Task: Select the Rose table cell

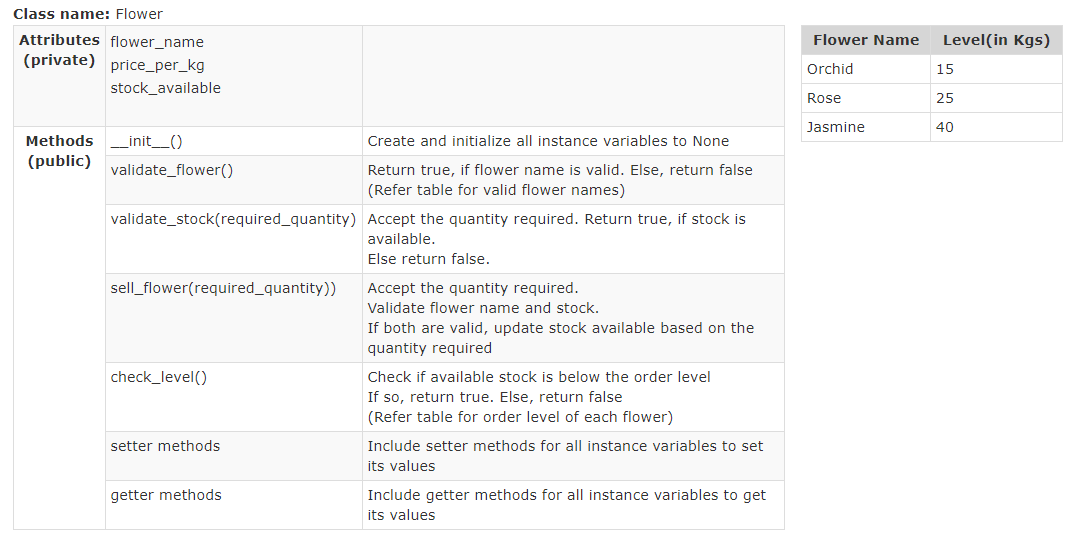Action: point(866,98)
